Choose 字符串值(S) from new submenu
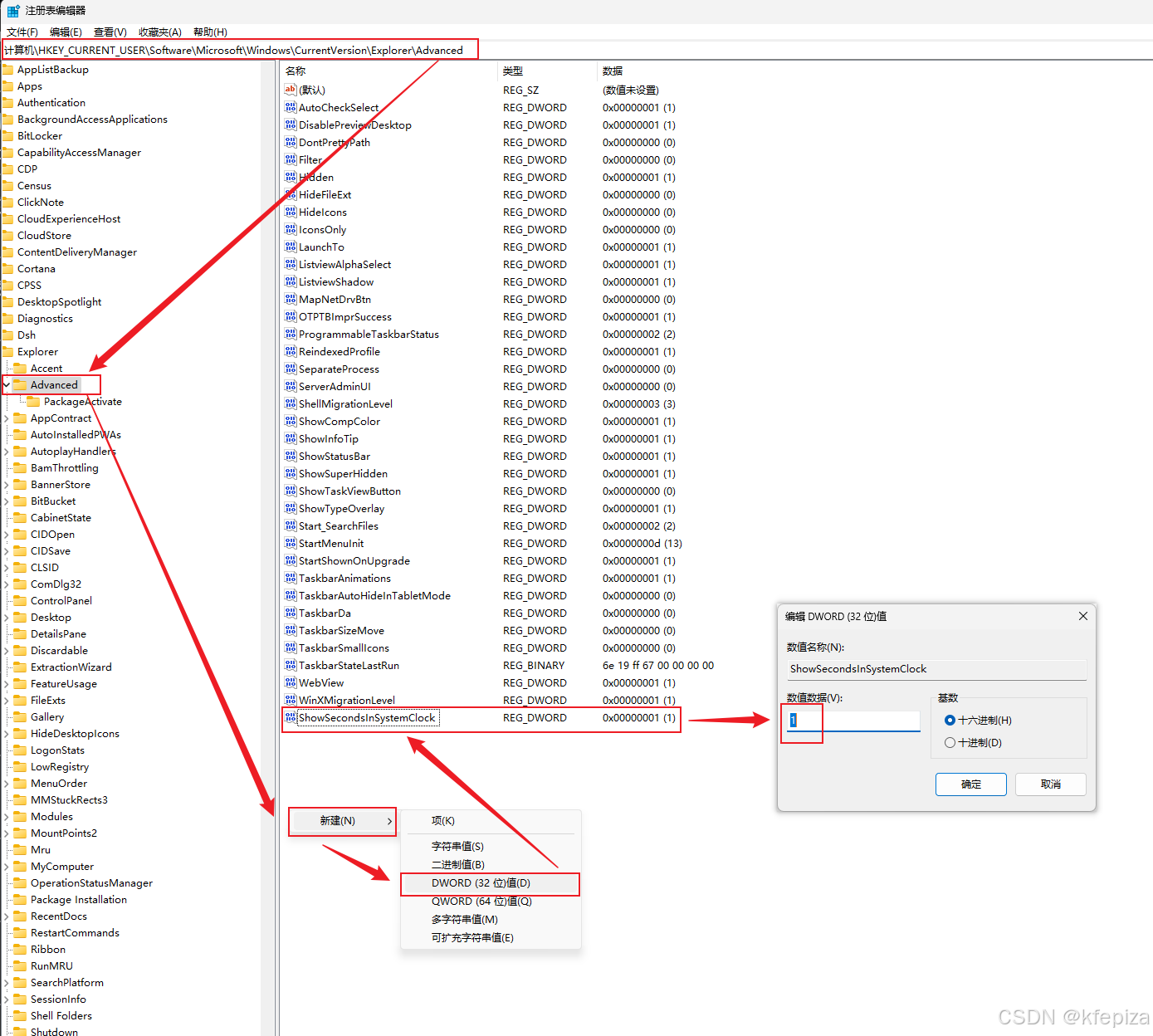The image size is (1153, 1036). (x=490, y=847)
